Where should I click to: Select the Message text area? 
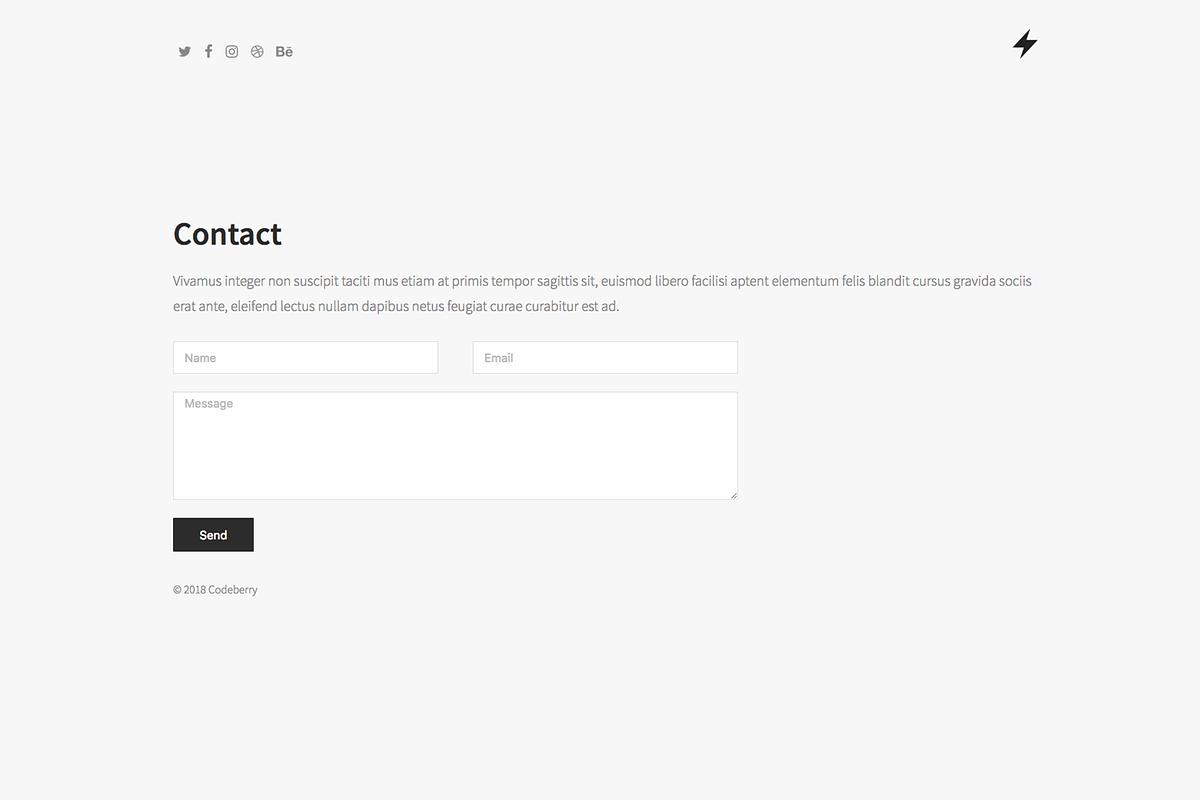455,446
